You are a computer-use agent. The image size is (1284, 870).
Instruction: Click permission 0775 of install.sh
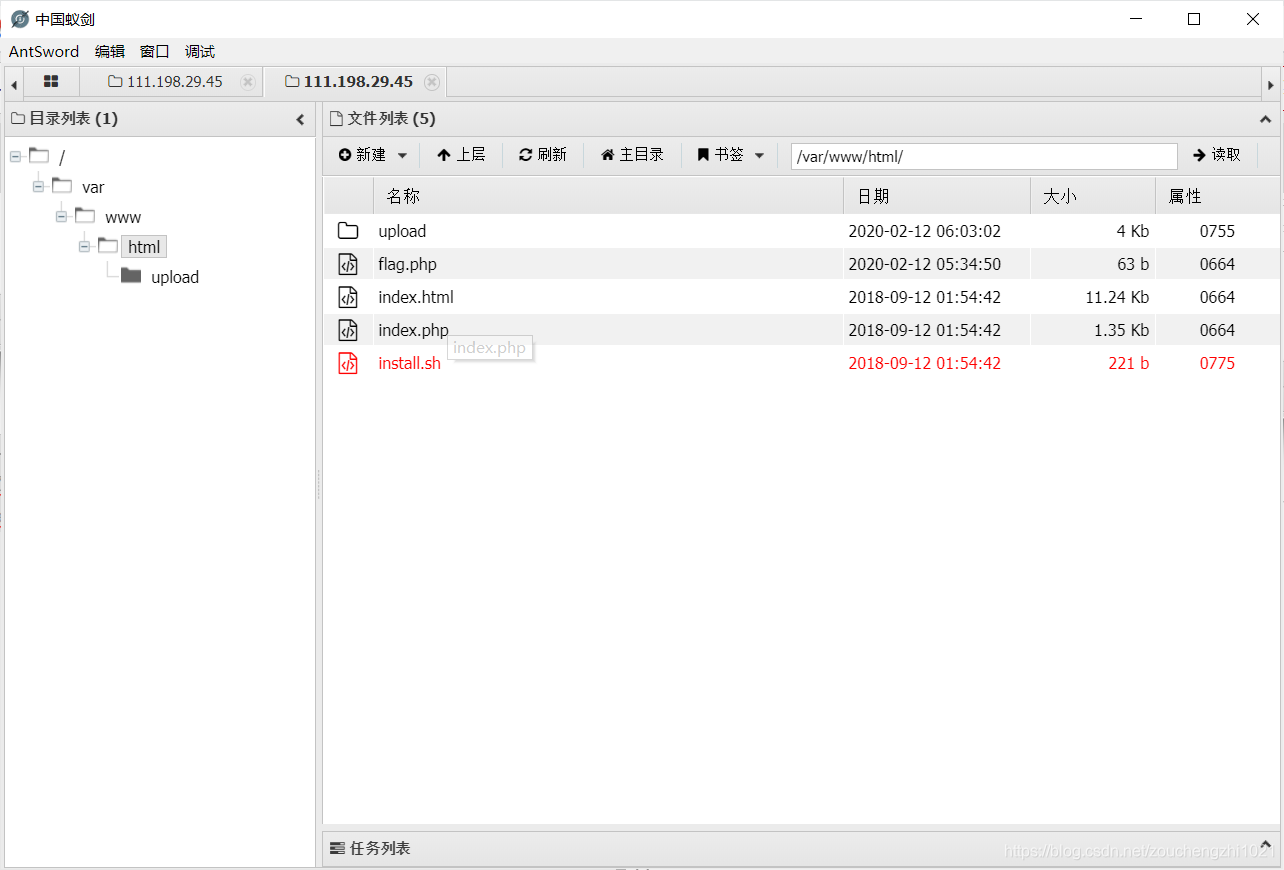click(1217, 363)
